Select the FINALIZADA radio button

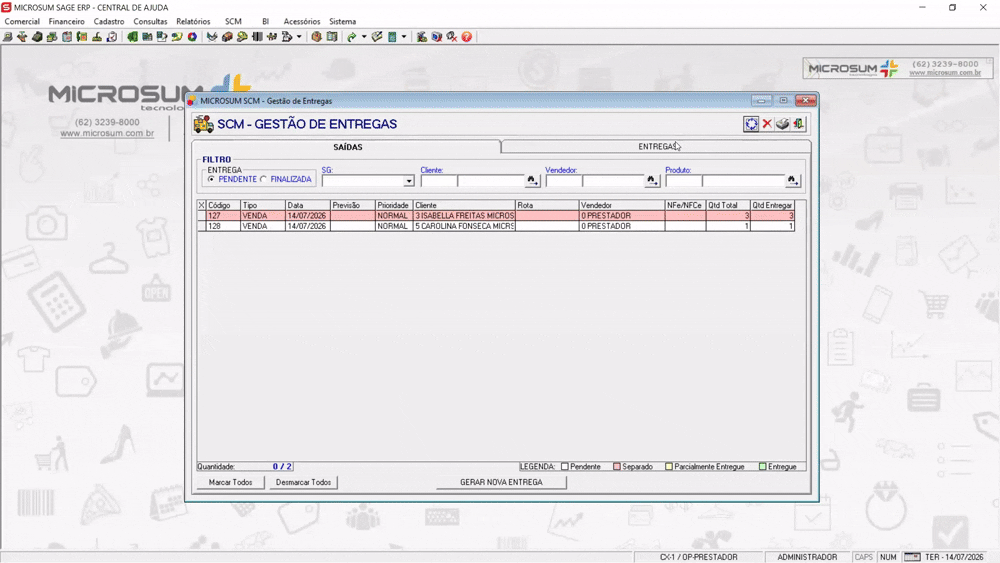(x=263, y=179)
